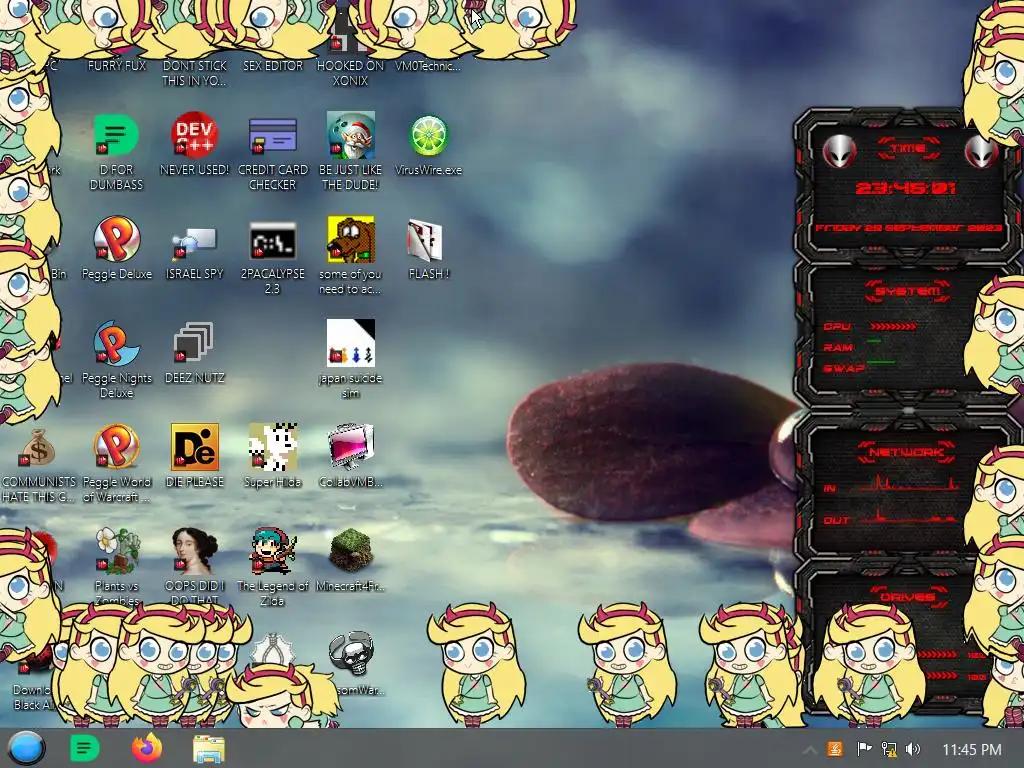1024x768 pixels.
Task: Click the network IN graph
Action: click(x=908, y=483)
